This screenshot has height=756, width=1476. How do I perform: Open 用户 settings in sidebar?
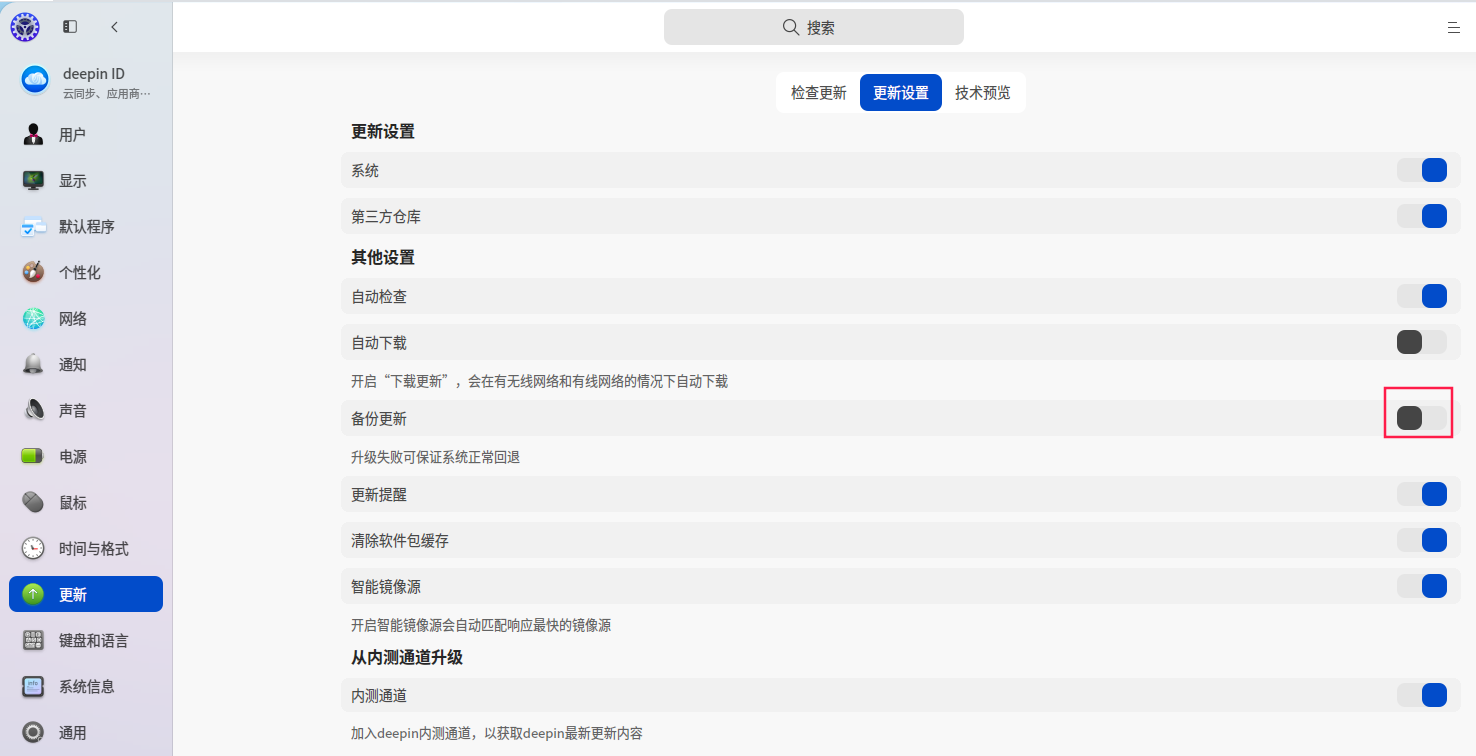point(86,135)
